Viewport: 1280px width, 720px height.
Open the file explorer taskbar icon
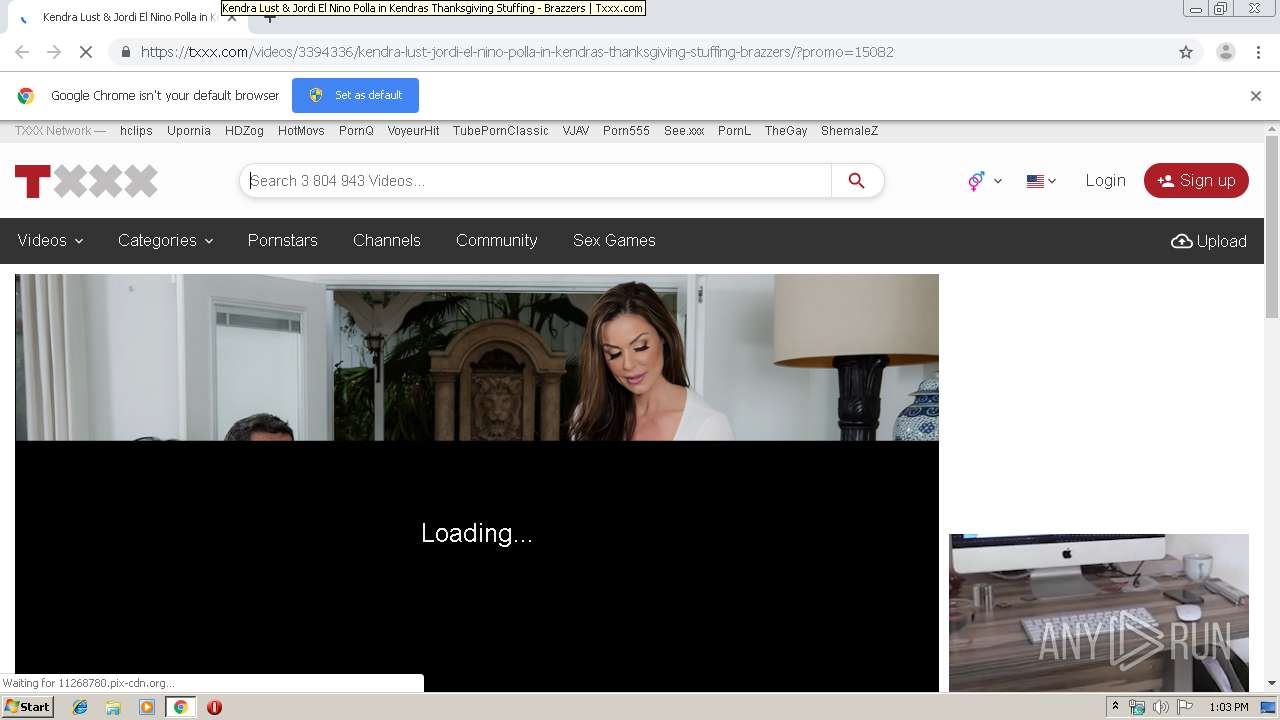[x=113, y=707]
